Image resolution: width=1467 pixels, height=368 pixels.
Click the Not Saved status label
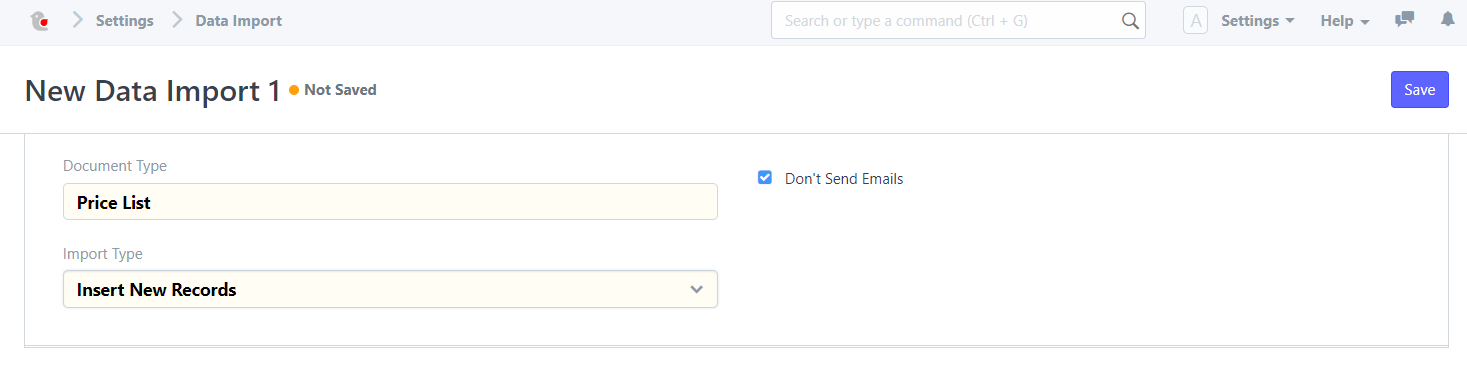coord(340,90)
